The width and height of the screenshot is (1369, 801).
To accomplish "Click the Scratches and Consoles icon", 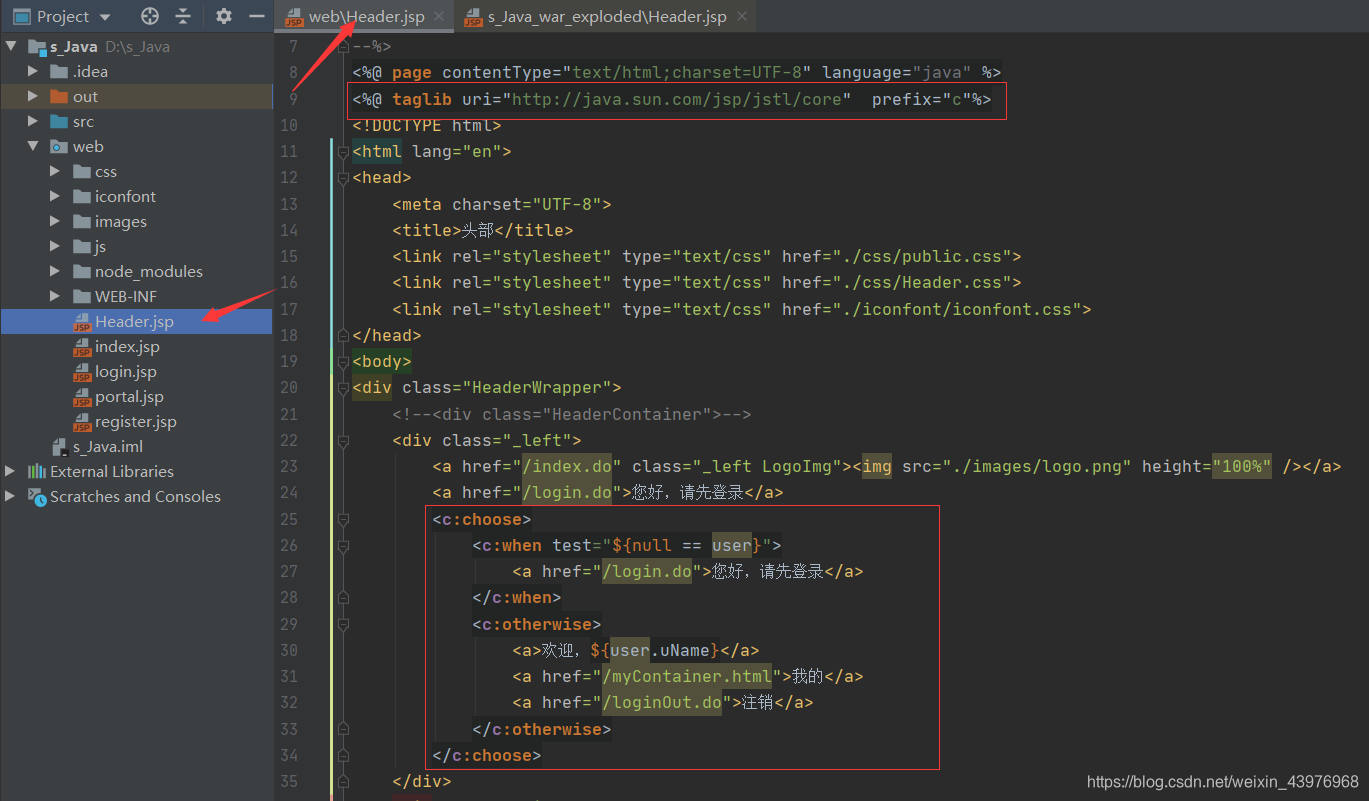I will (x=37, y=496).
